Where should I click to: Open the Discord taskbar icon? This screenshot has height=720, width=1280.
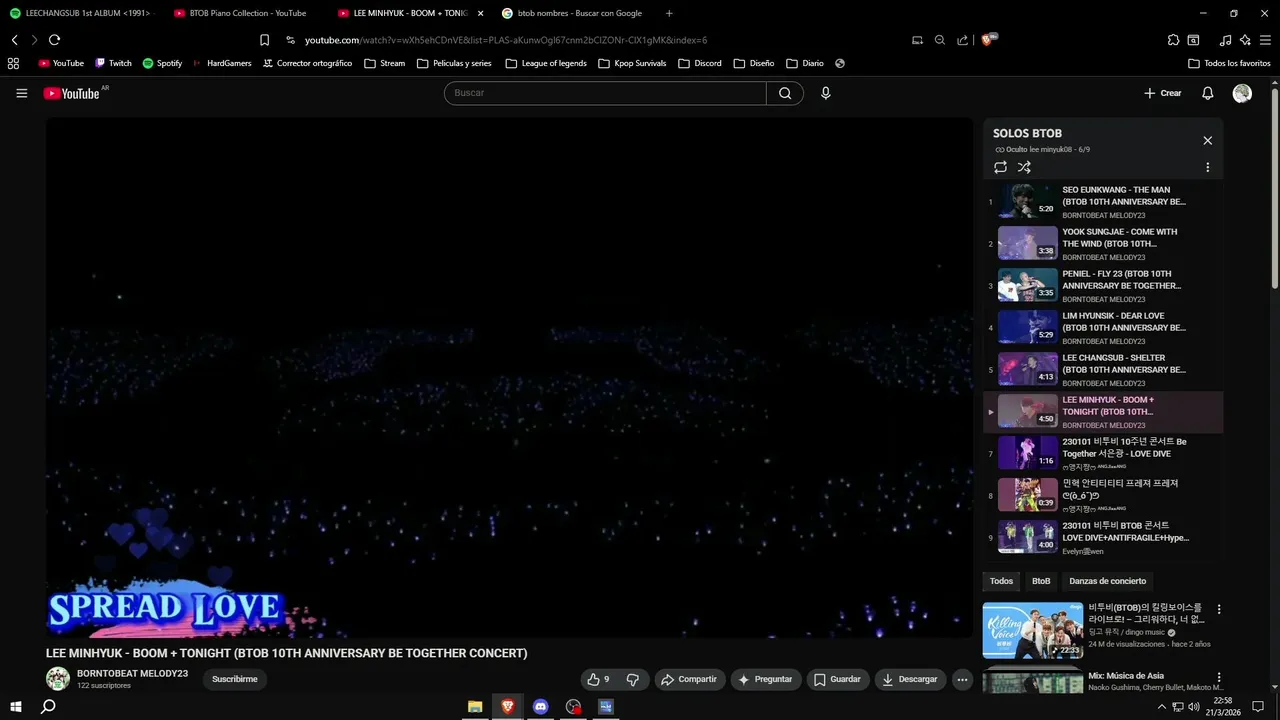point(540,706)
